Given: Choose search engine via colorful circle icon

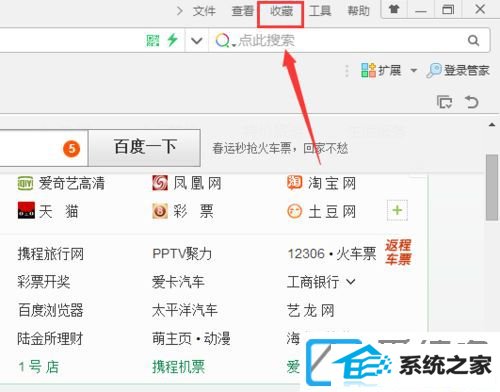Looking at the screenshot, I should (223, 41).
